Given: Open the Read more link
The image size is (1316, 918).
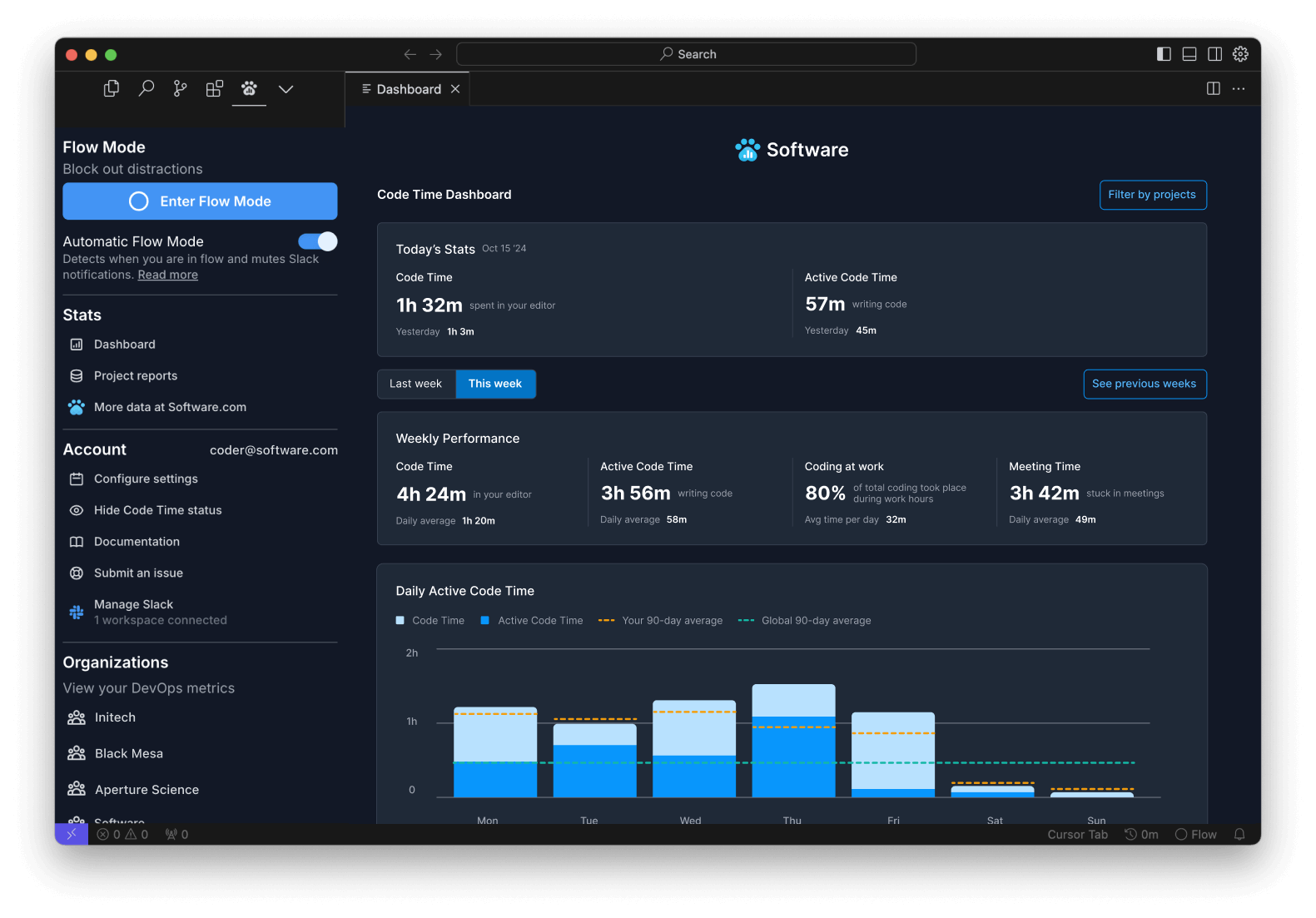Looking at the screenshot, I should 167,275.
